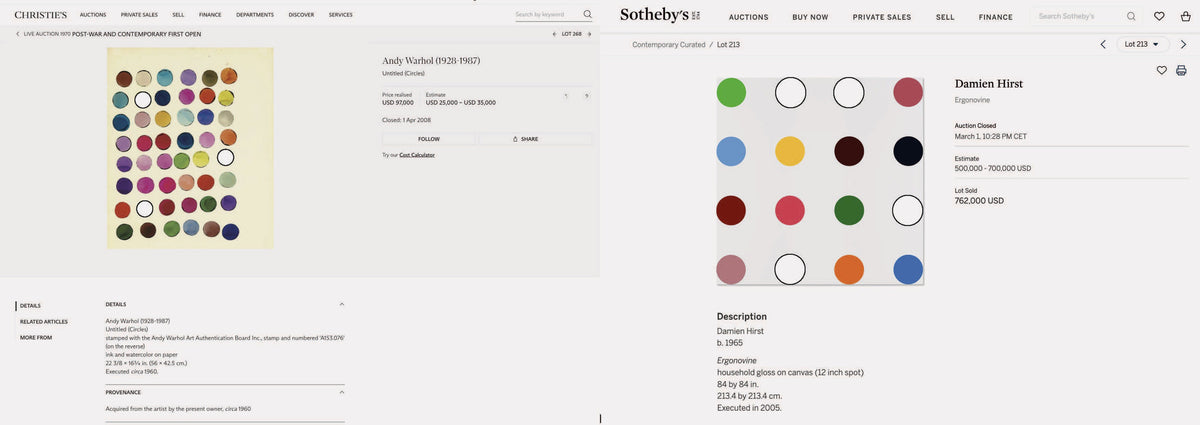Image resolution: width=1200 pixels, height=425 pixels.
Task: Click the Sotheby's search magnifier icon
Action: tap(1131, 16)
